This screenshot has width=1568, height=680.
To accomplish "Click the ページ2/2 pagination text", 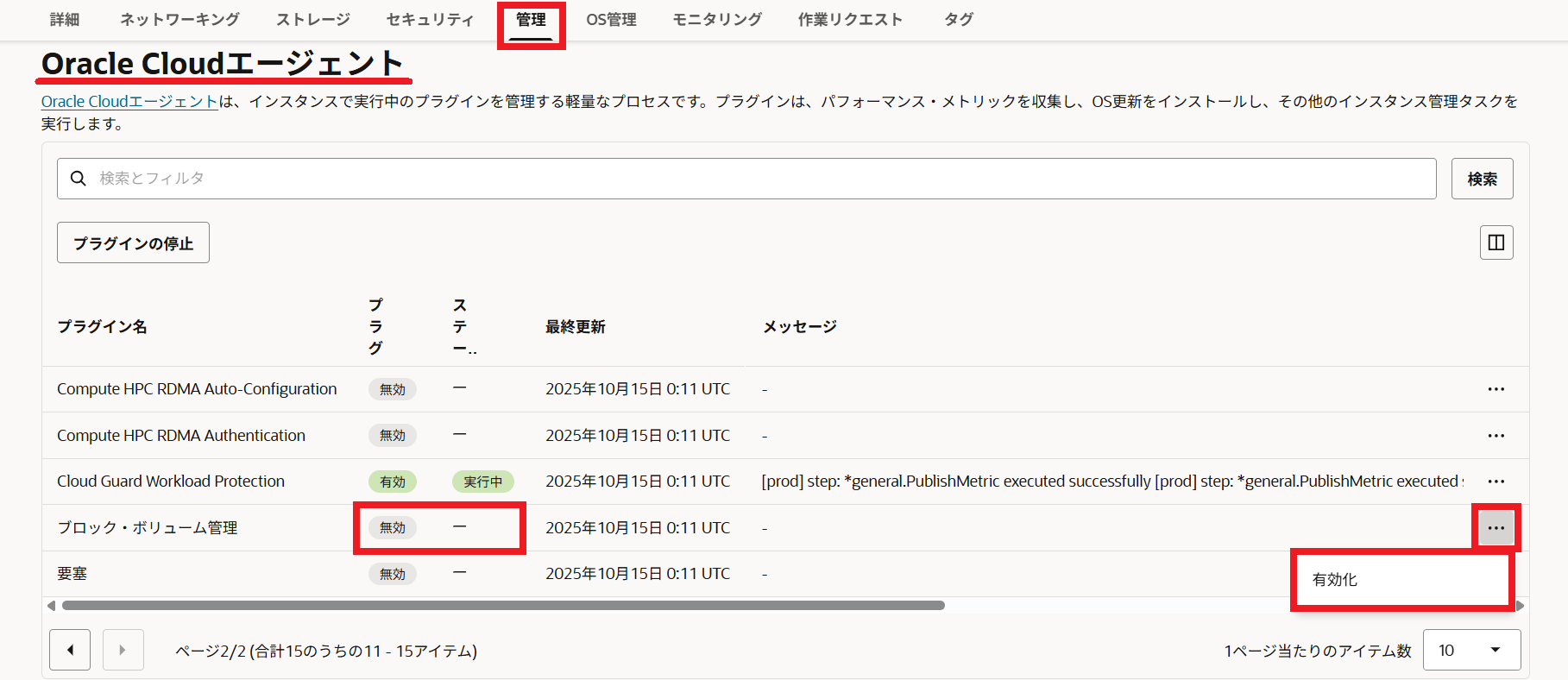I will pyautogui.click(x=326, y=651).
